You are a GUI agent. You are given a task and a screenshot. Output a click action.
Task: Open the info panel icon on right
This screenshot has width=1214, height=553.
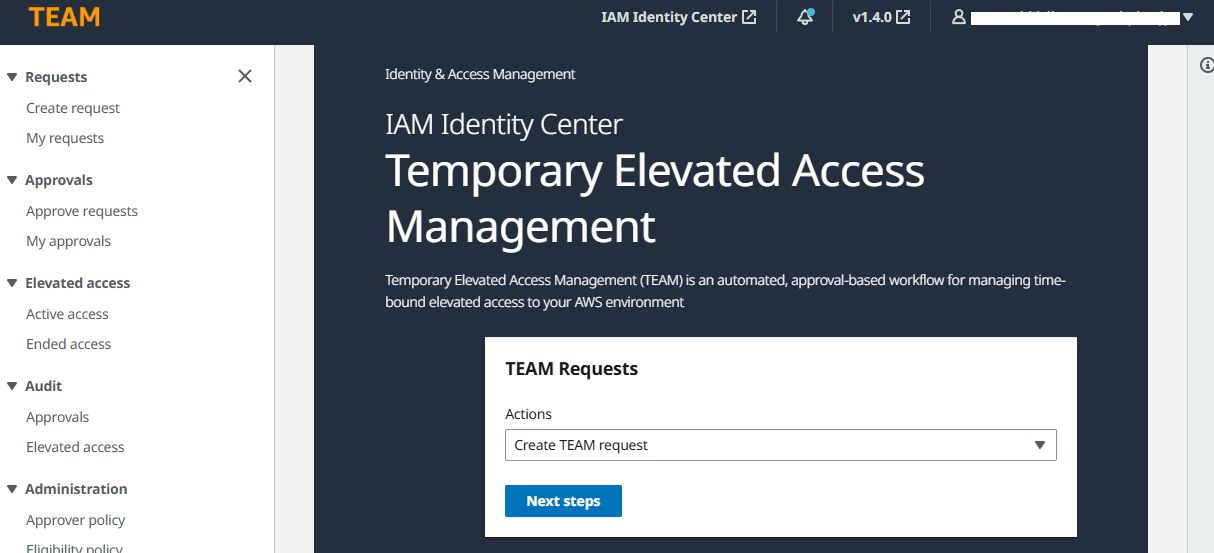(x=1205, y=65)
